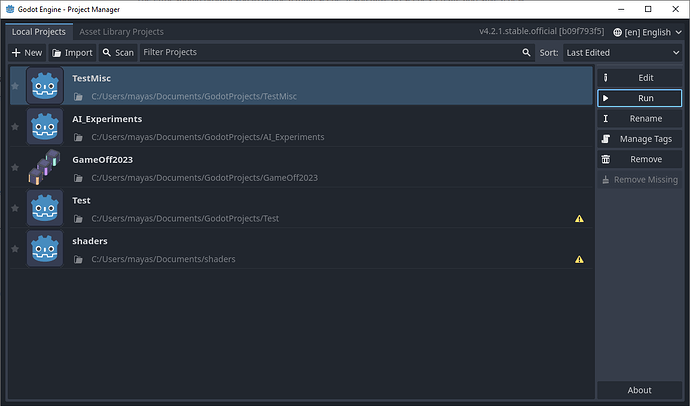Click the TestMisc project title
The width and height of the screenshot is (690, 406).
tap(92, 78)
